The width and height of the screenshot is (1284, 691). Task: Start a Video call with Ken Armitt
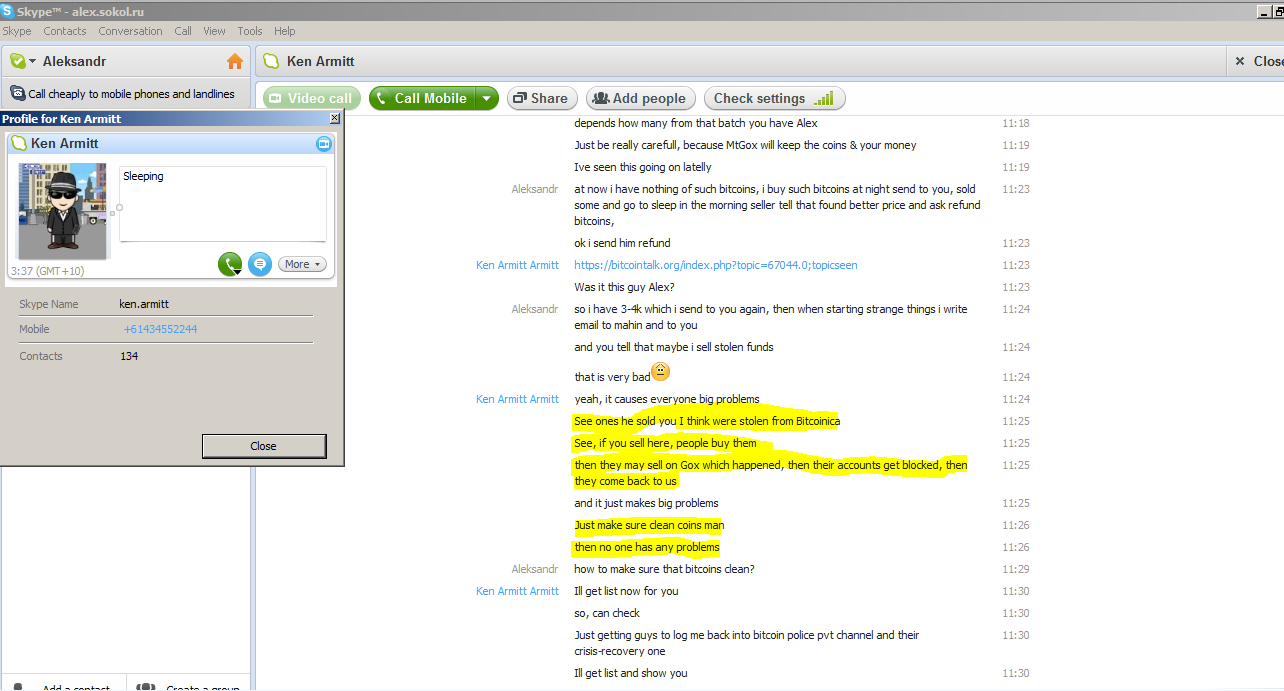click(312, 98)
